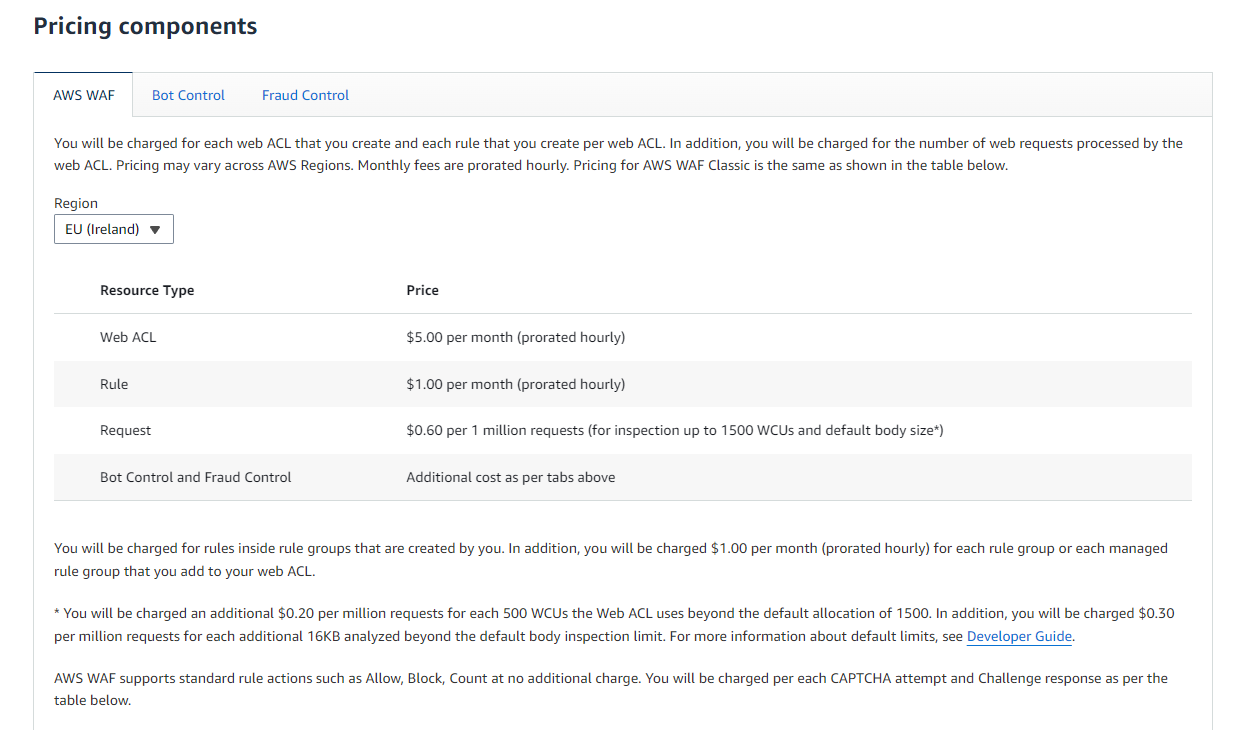Click the Region field label
Image resolution: width=1234 pixels, height=730 pixels.
click(x=76, y=203)
